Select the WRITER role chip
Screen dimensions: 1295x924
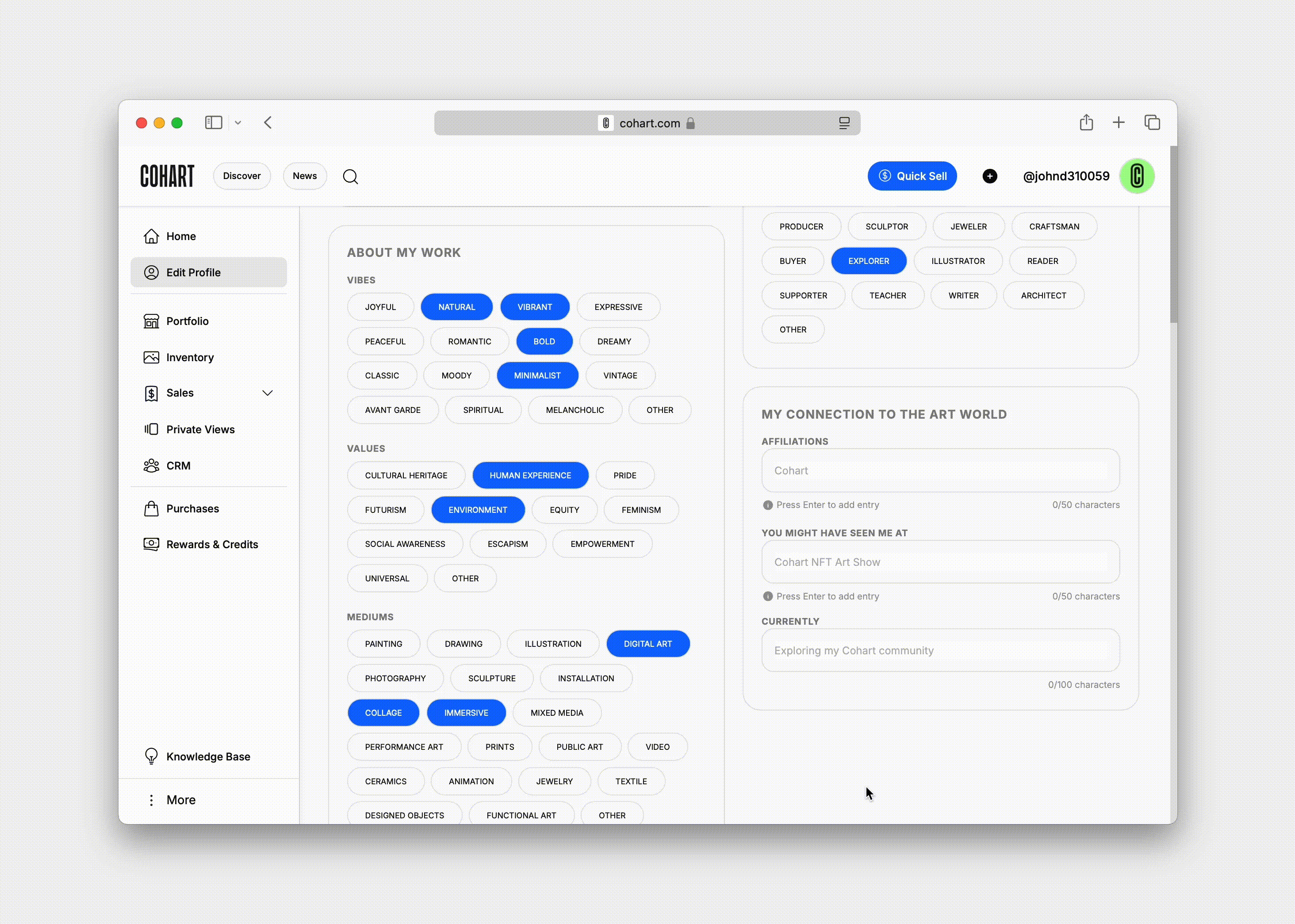pos(963,296)
